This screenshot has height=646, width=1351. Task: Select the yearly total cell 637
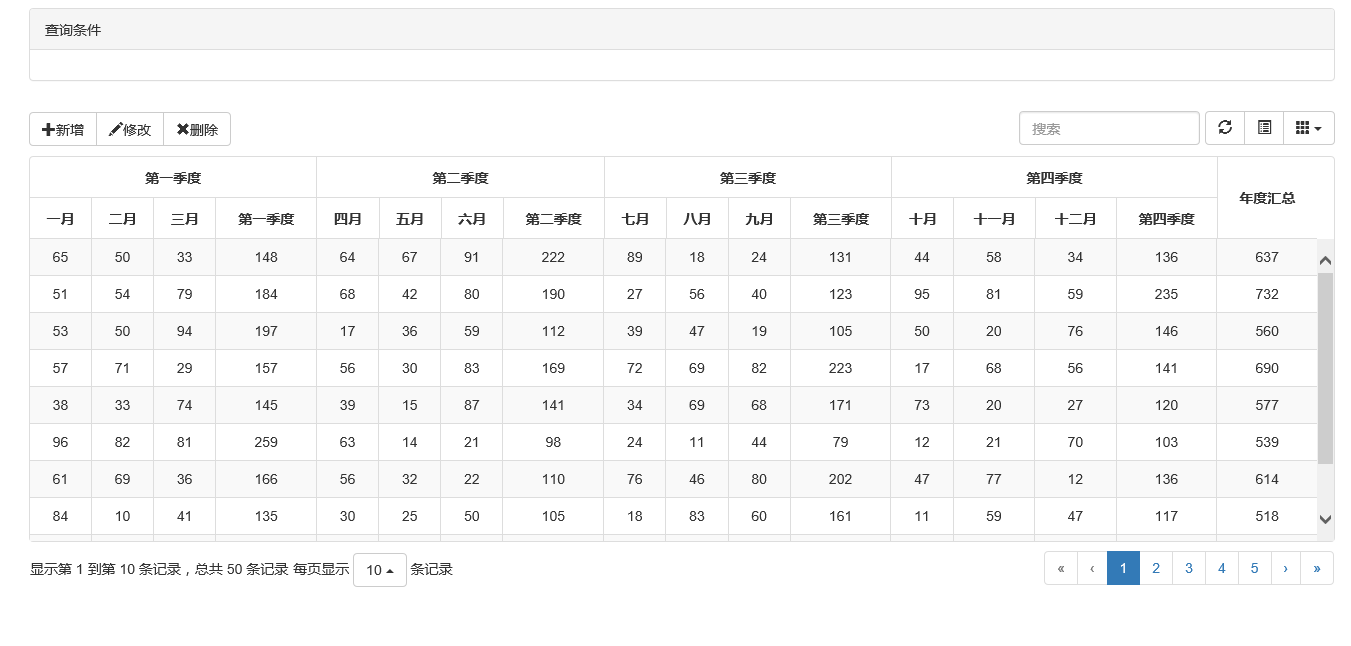coord(1267,257)
